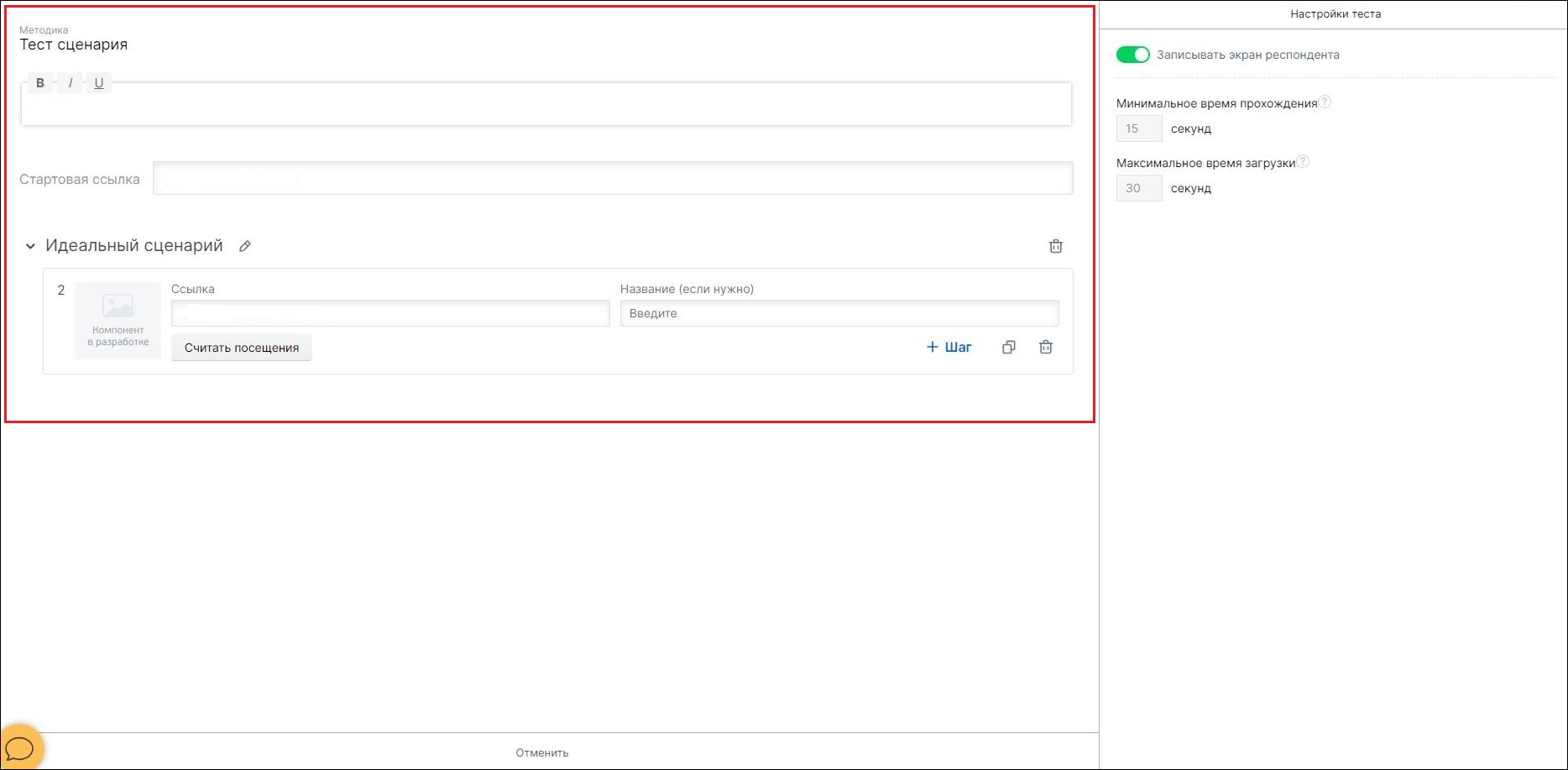Disable Записывать экран респондента toggle
This screenshot has height=770, width=1568.
1132,55
